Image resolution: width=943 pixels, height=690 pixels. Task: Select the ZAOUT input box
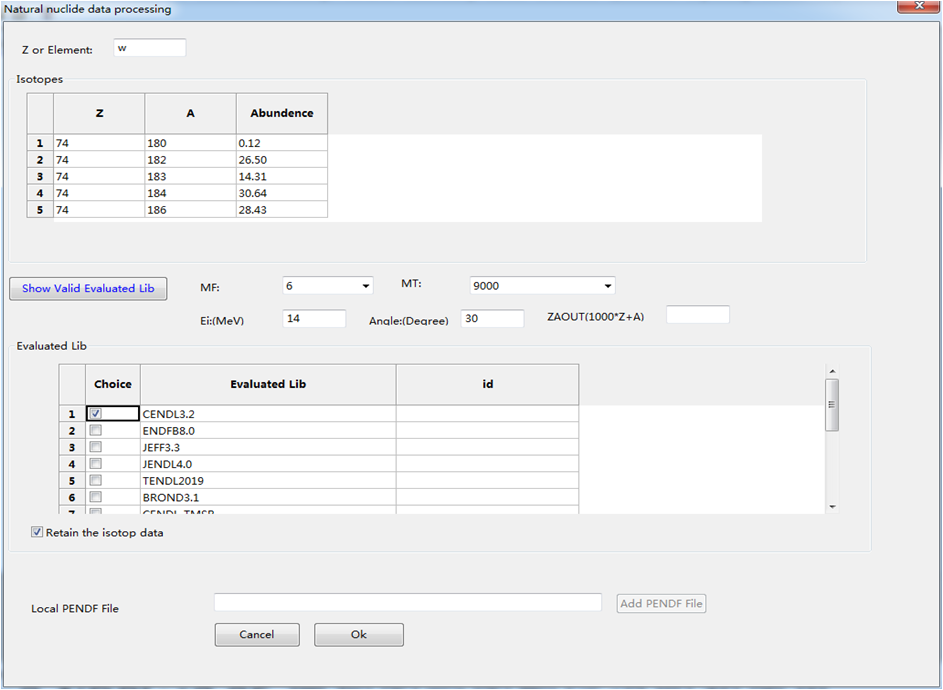[x=697, y=315]
